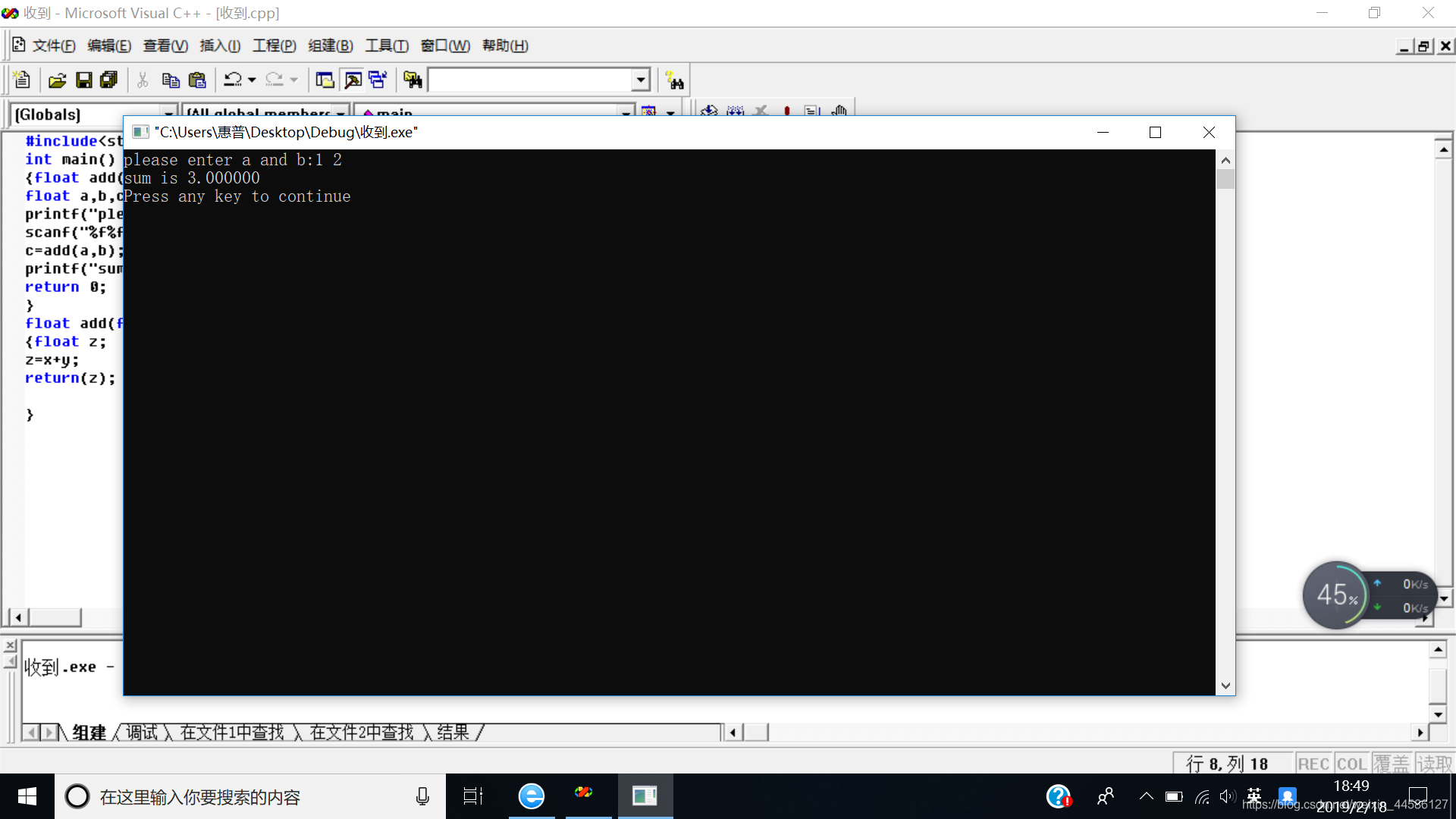Click the editor vertical scroll up arrow
The image size is (1456, 819).
1444,149
